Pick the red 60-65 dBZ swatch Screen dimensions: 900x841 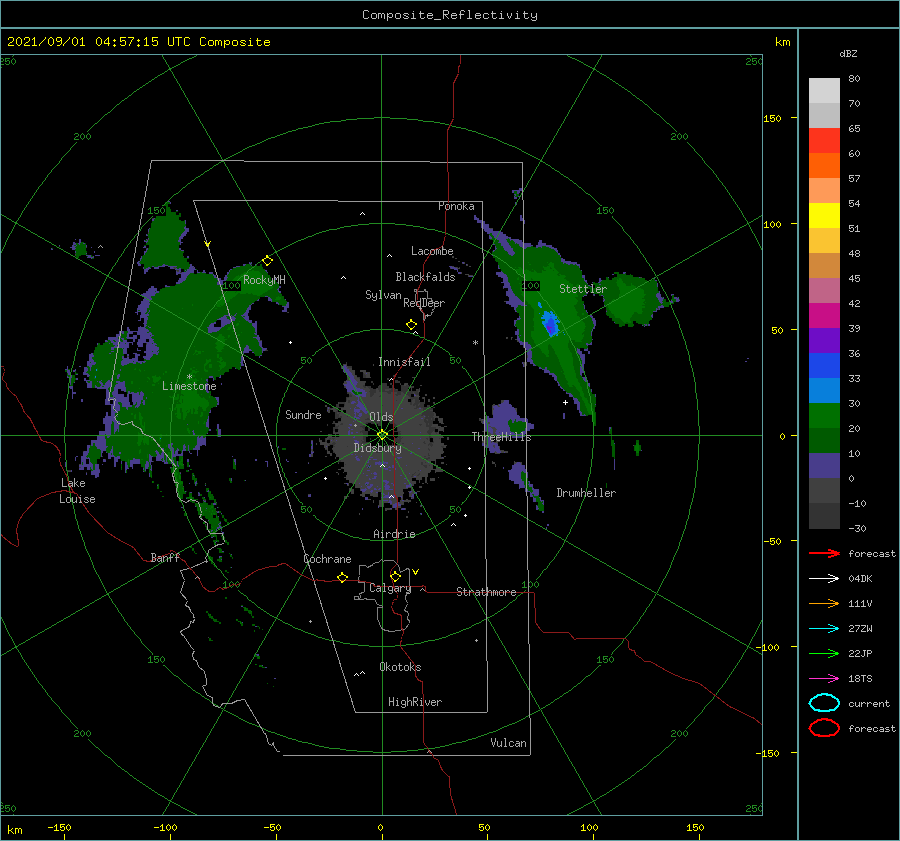pos(824,141)
